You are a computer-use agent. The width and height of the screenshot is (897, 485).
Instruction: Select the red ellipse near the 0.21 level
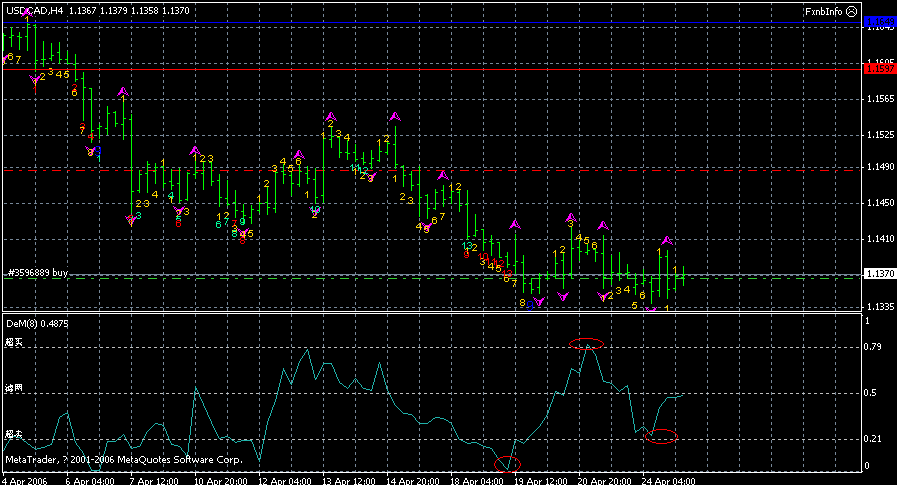(661, 435)
